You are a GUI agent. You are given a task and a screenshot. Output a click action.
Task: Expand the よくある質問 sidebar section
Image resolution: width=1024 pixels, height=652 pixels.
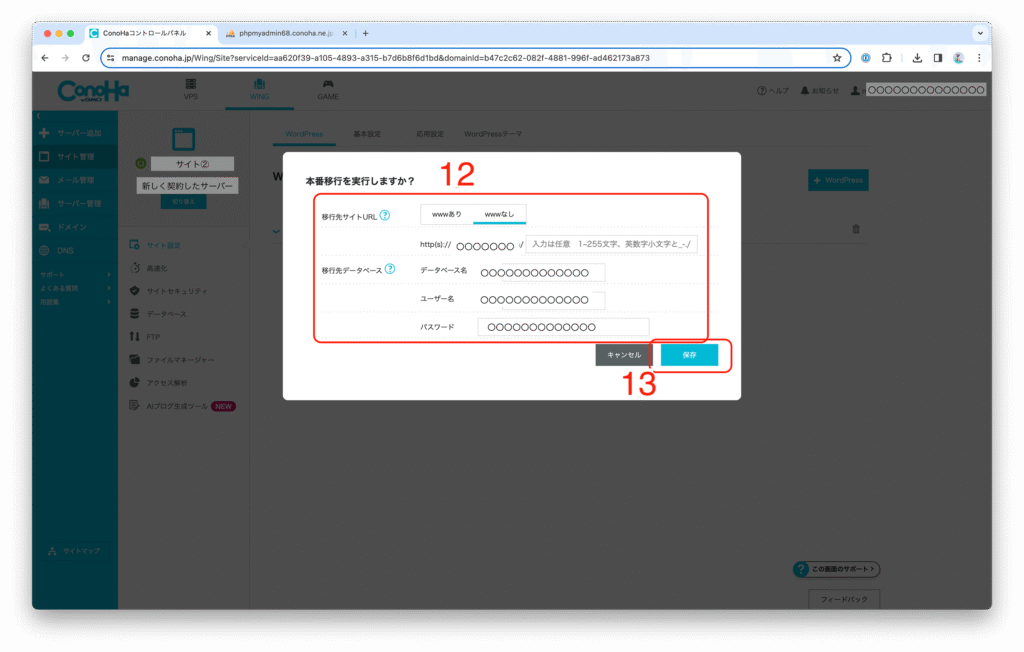75,288
